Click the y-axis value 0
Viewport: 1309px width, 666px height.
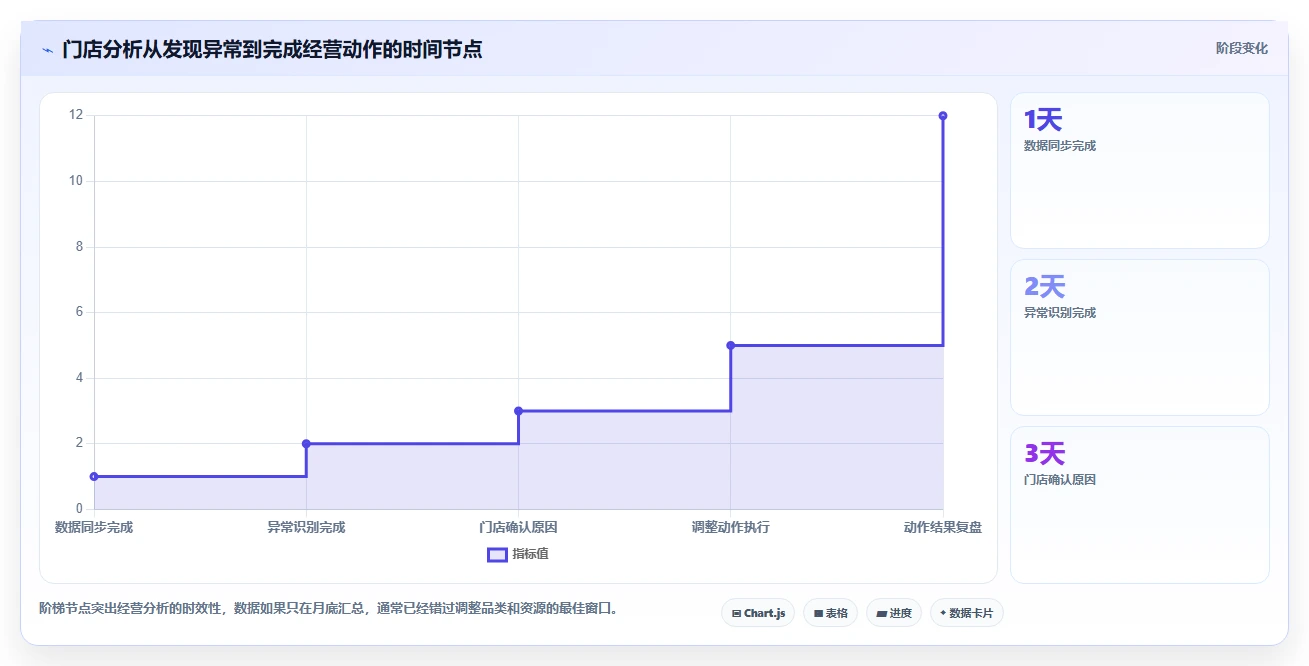click(79, 509)
